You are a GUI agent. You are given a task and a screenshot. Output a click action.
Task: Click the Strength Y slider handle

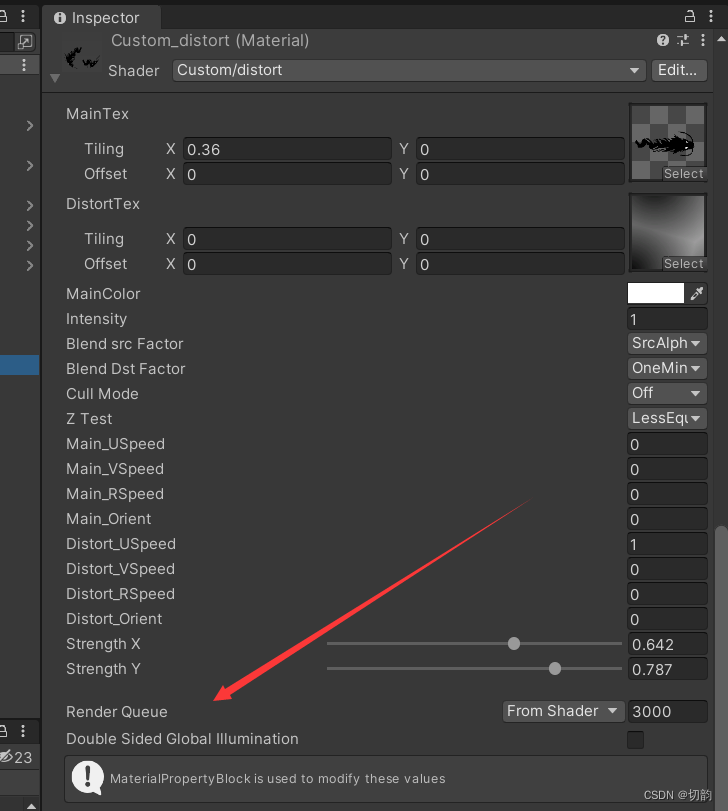[x=555, y=669]
